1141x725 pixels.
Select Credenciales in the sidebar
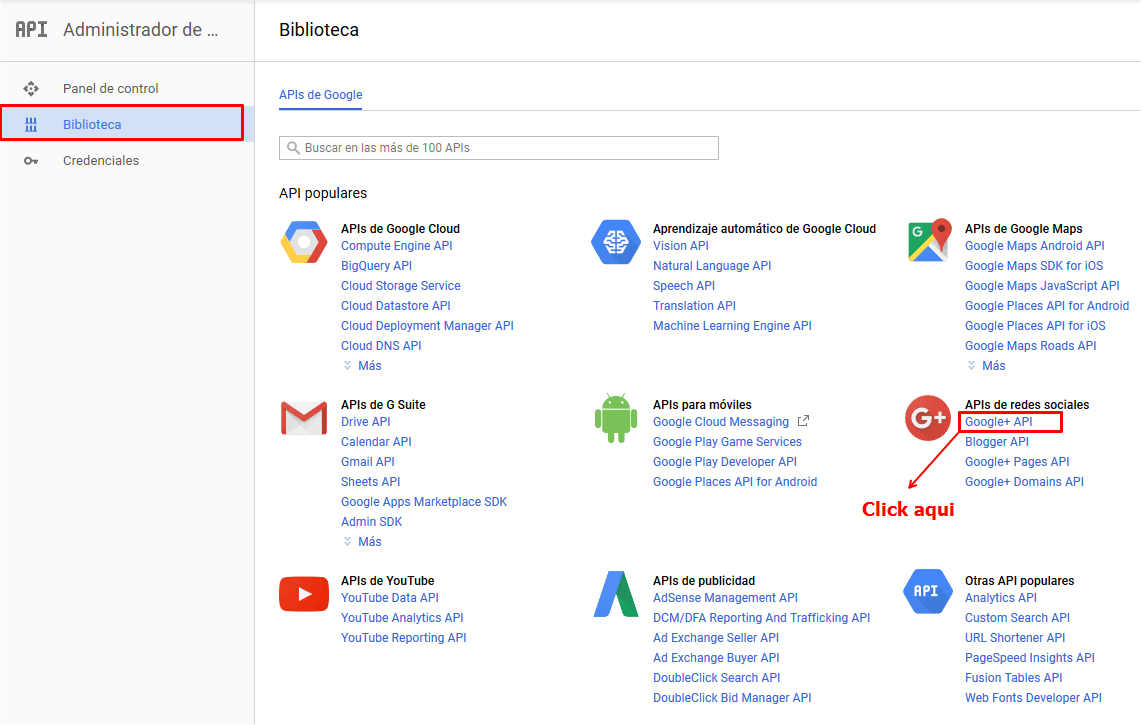click(100, 161)
